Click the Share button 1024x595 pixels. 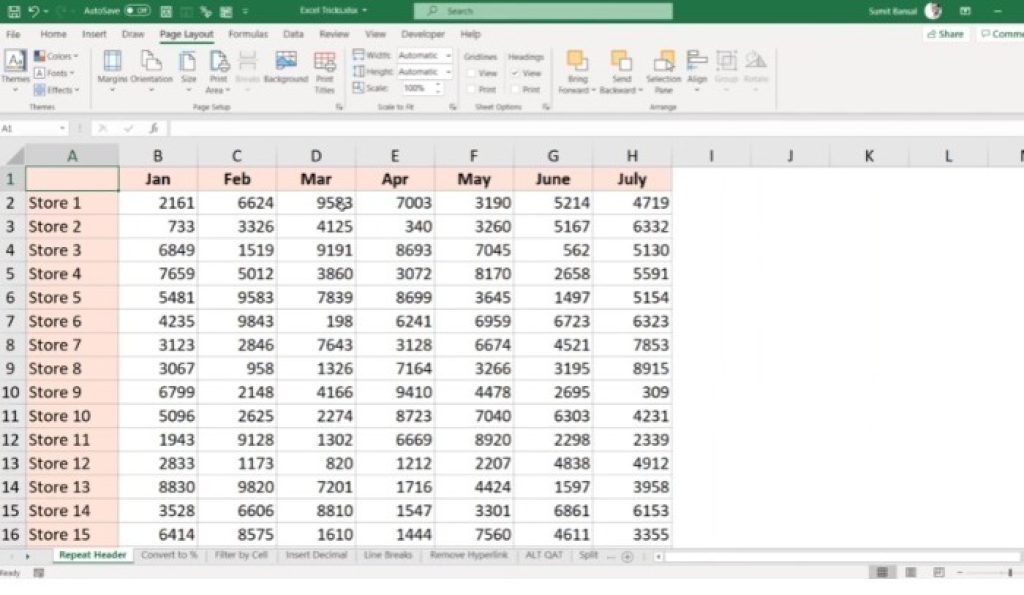pyautogui.click(x=943, y=33)
